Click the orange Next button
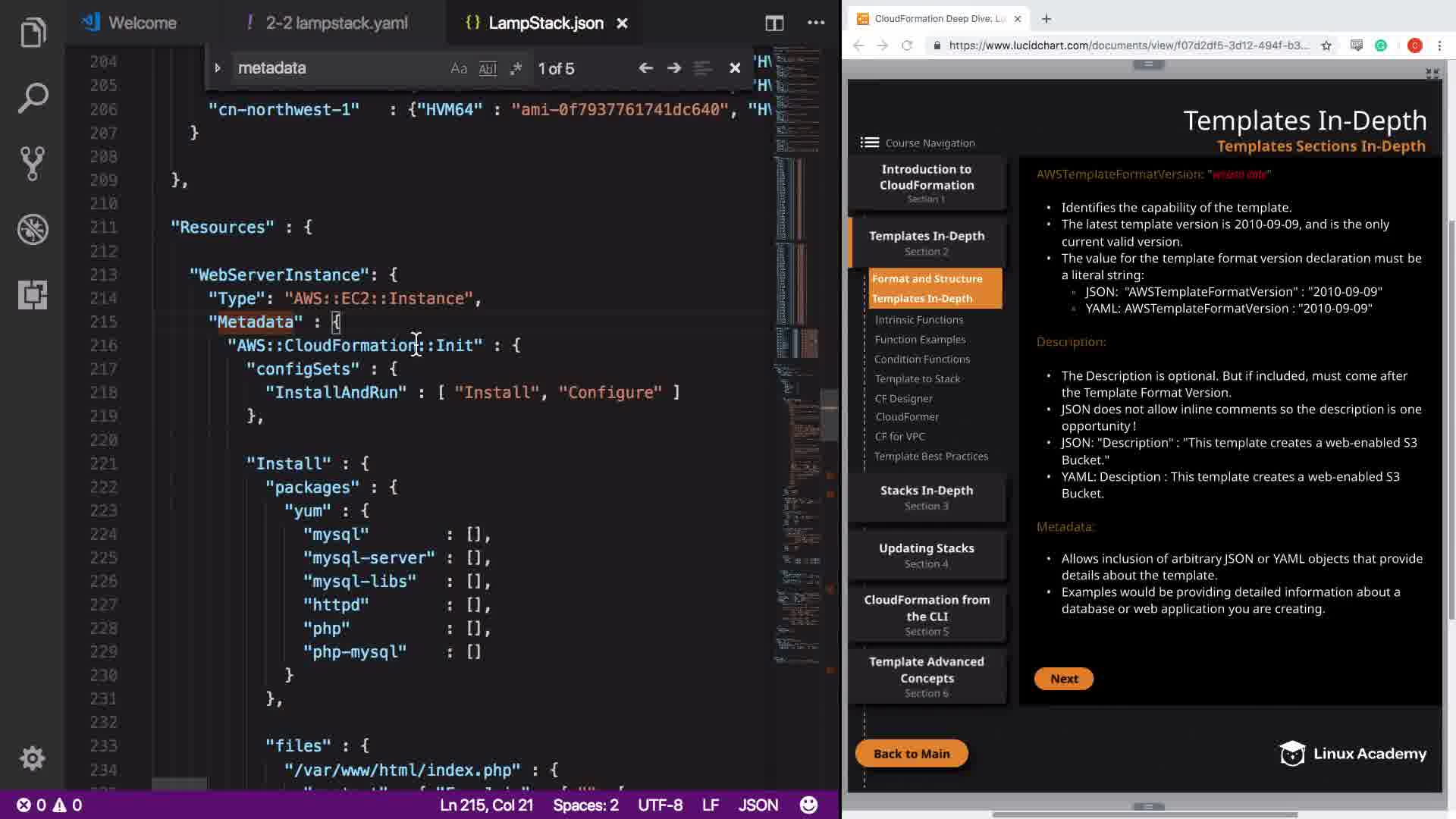Screen dimensions: 1456x819 coord(1063,679)
